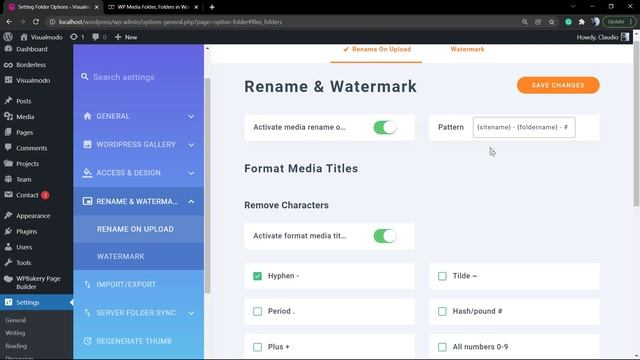This screenshot has height=360, width=640.
Task: Click the Access & Design paint bucket icon
Action: click(87, 173)
